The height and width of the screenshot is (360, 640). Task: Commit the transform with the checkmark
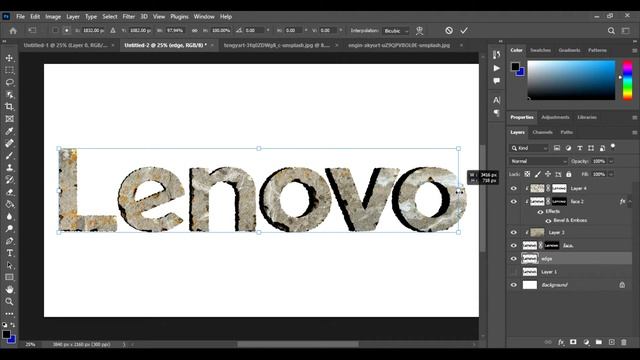[x=464, y=31]
